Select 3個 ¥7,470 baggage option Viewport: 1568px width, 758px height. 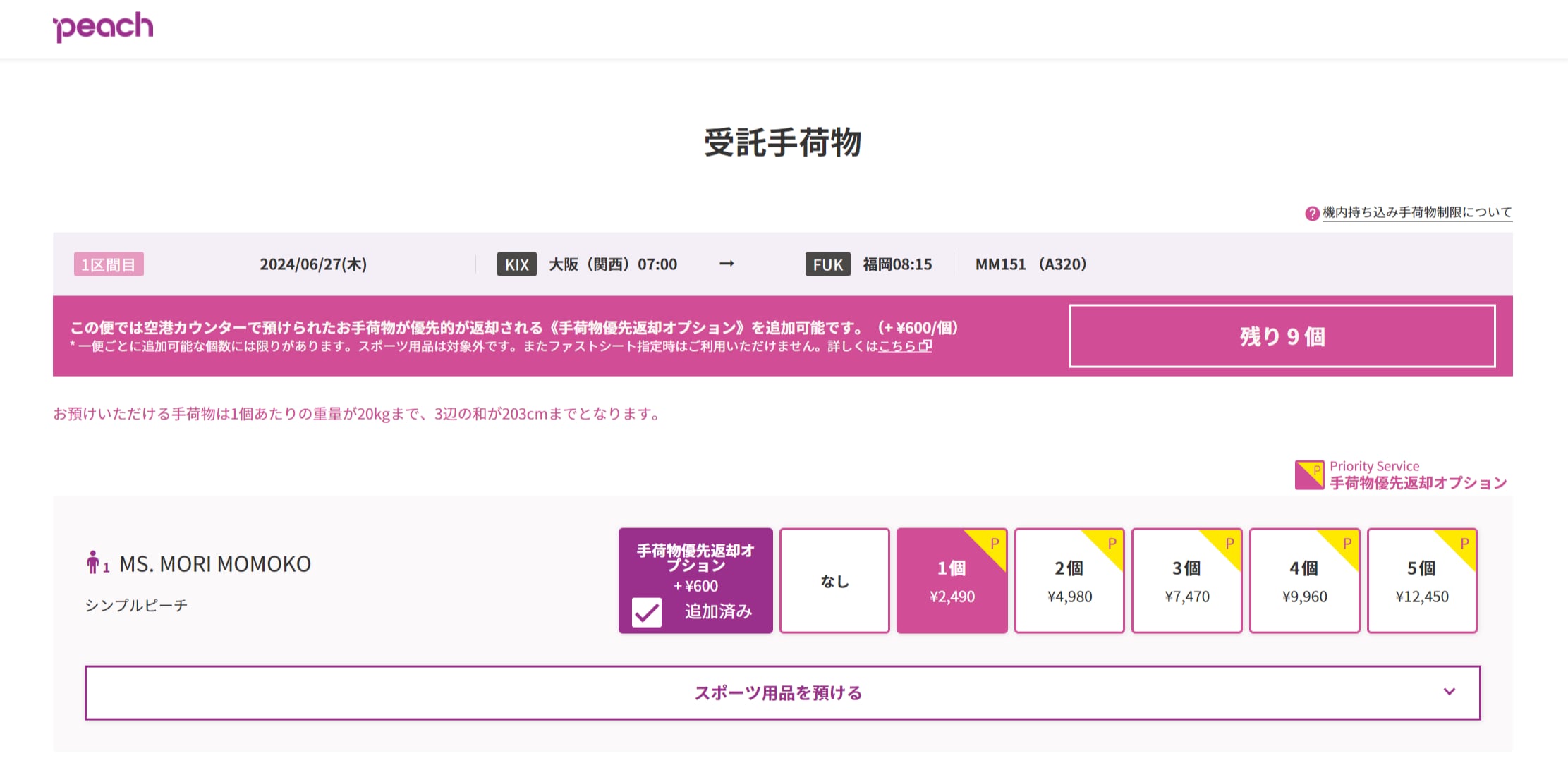[x=1187, y=581]
